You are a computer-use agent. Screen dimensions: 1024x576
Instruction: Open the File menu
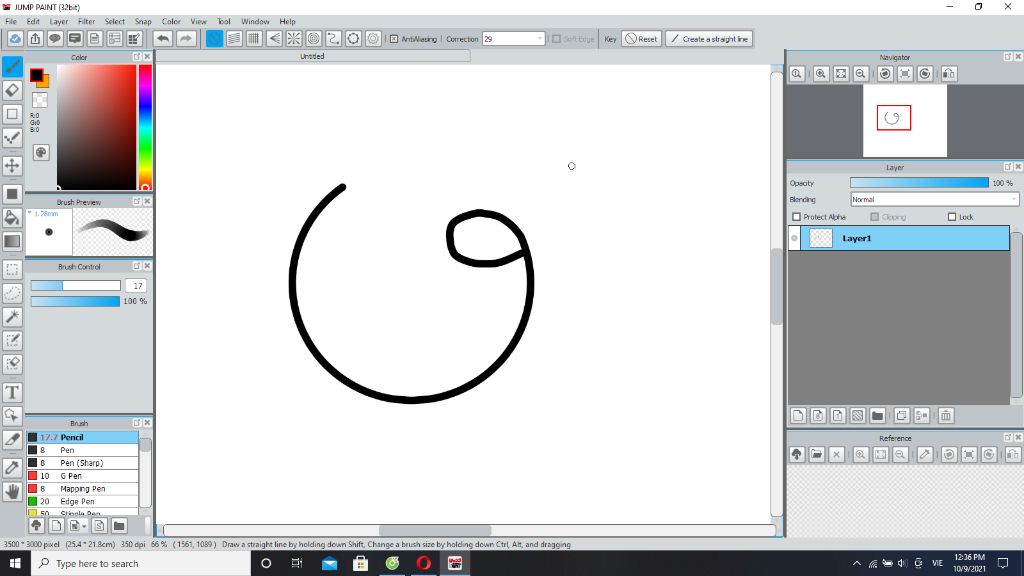(x=11, y=22)
